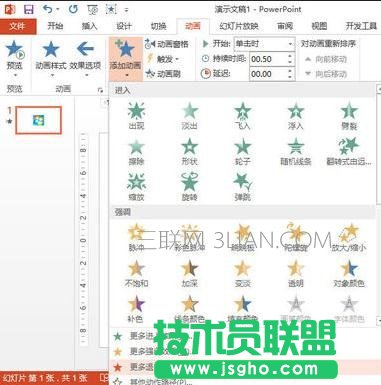Image resolution: width=381 pixels, height=385 pixels.
Task: Select the 线条颜色 emphasis effect
Action: (x=190, y=309)
